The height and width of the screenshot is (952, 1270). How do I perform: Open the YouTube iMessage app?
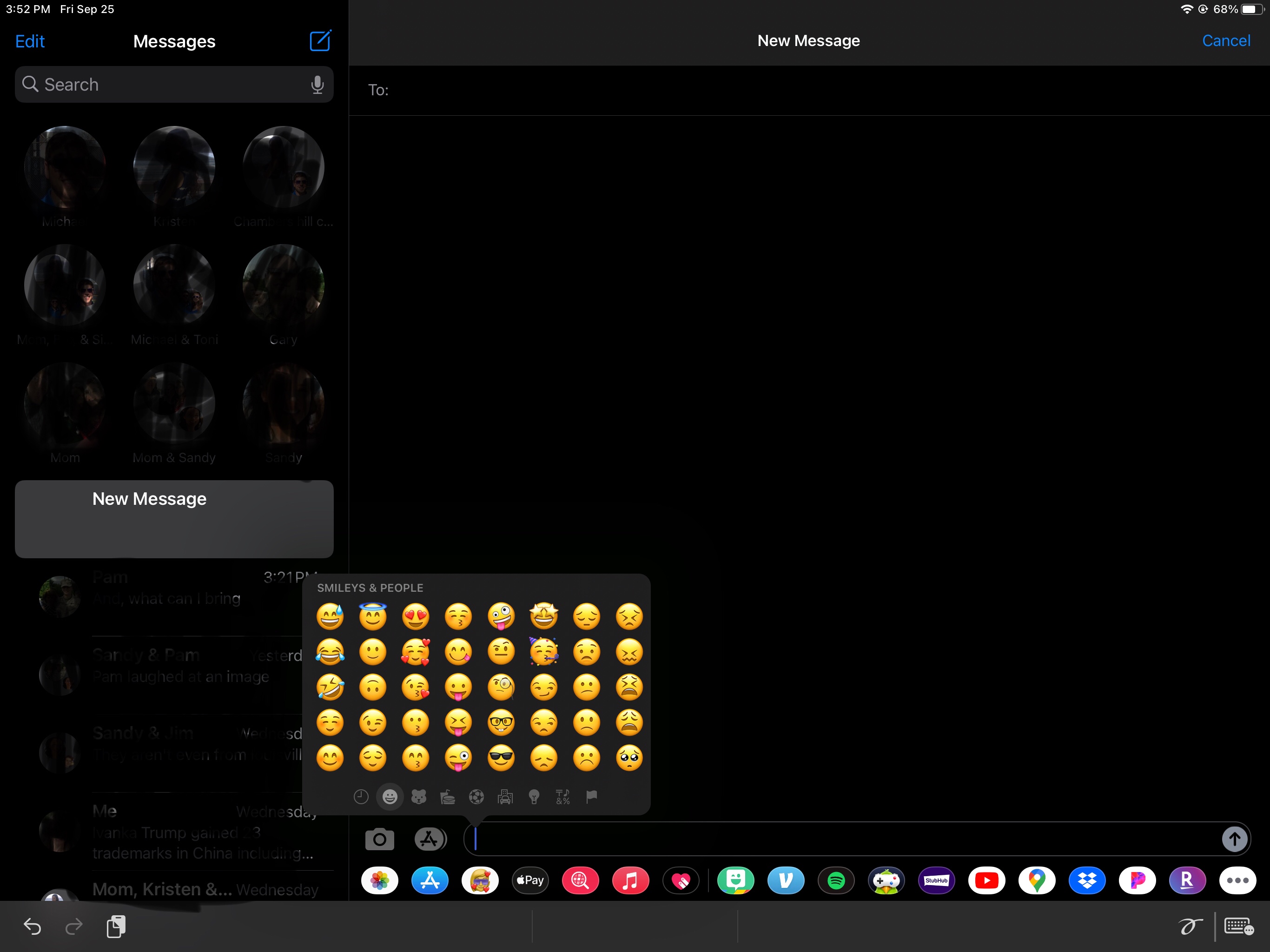point(986,880)
